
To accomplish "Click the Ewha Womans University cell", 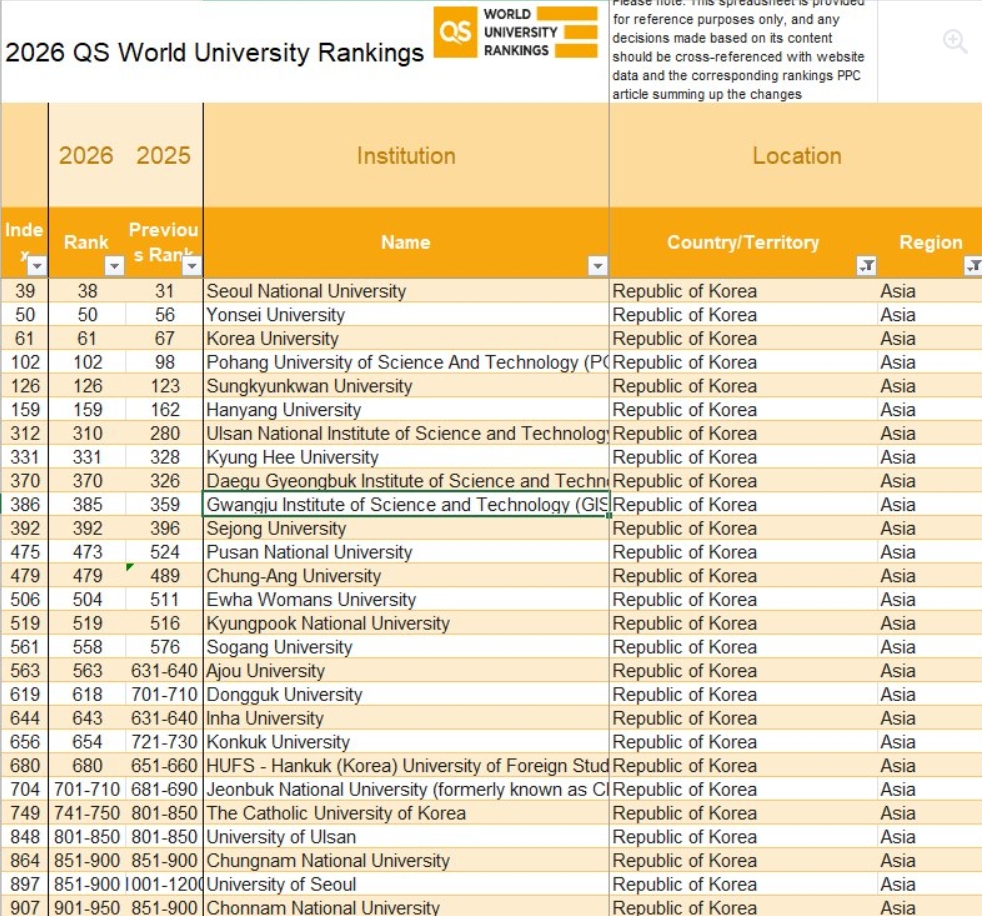I will tap(406, 600).
